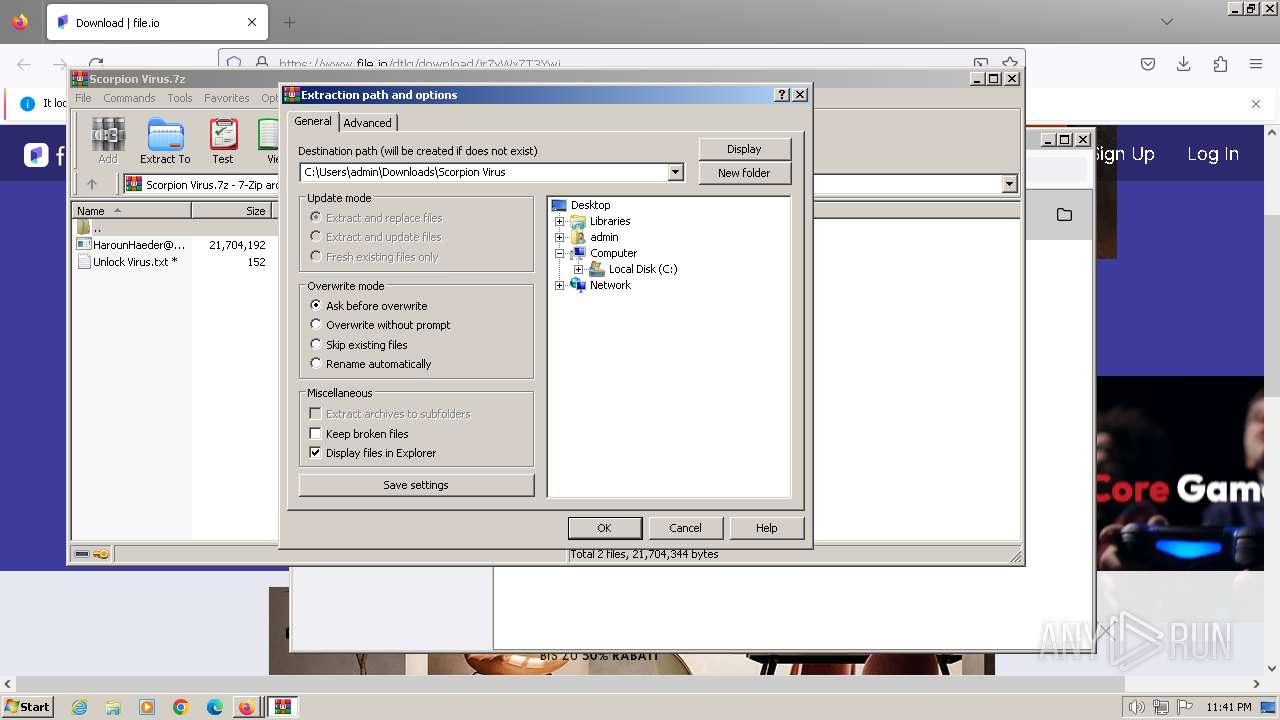Collapse the Computer tree node
Viewport: 1280px width, 720px height.
(560, 253)
